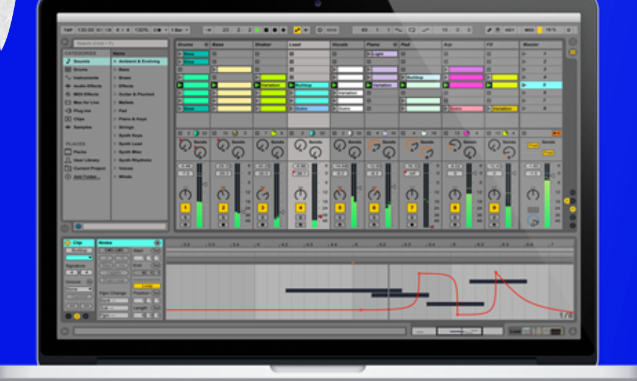Click the TAP tempo button
Screen dimensions: 637x381
(x=68, y=30)
